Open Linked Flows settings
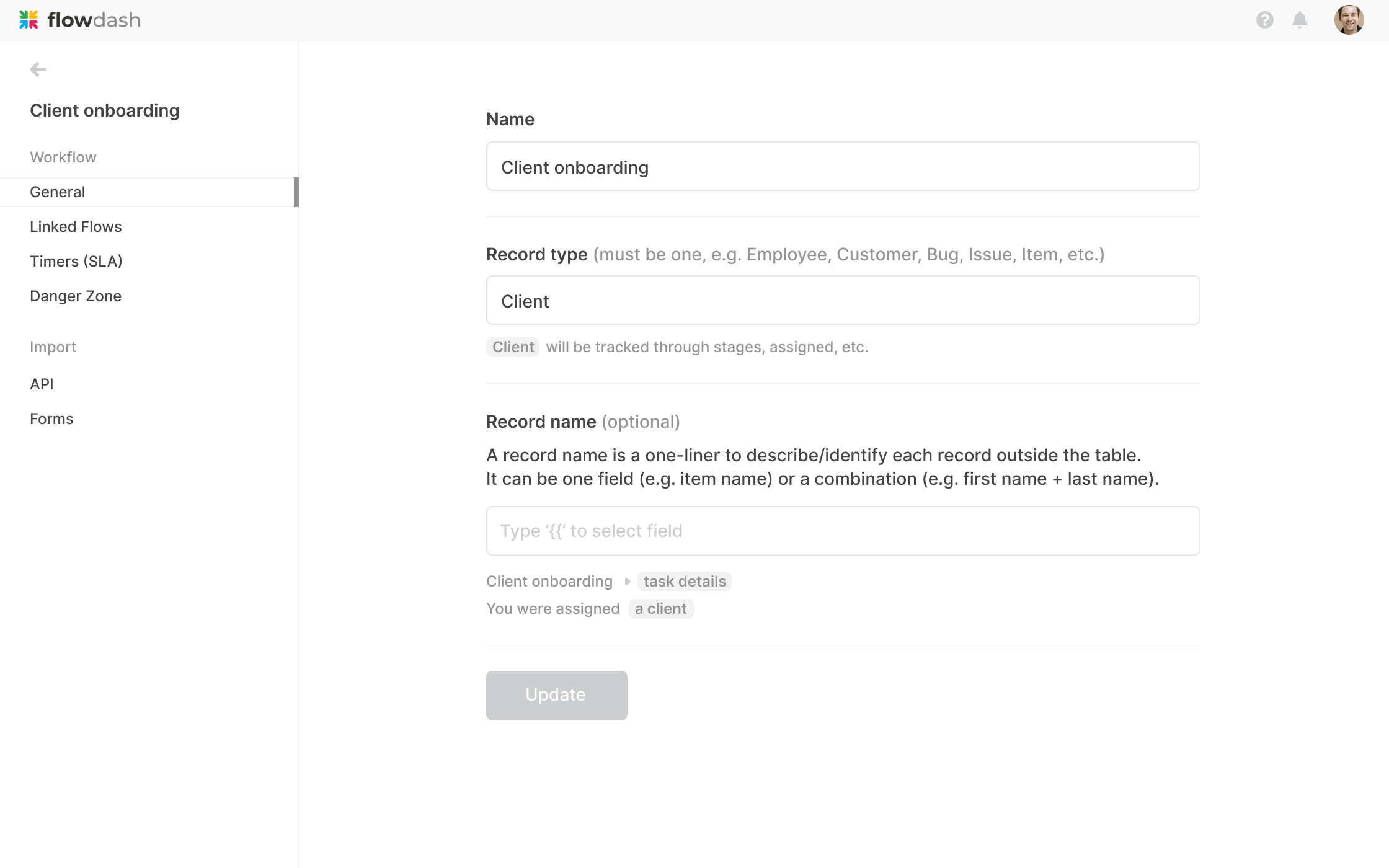This screenshot has height=868, width=1389. coord(76,227)
